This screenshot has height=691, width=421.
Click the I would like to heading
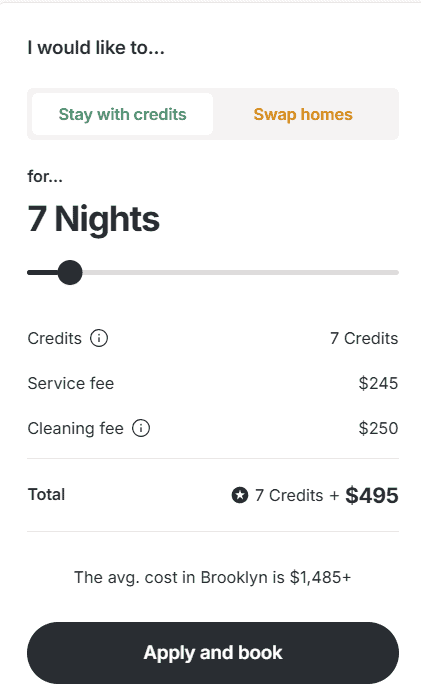point(96,48)
